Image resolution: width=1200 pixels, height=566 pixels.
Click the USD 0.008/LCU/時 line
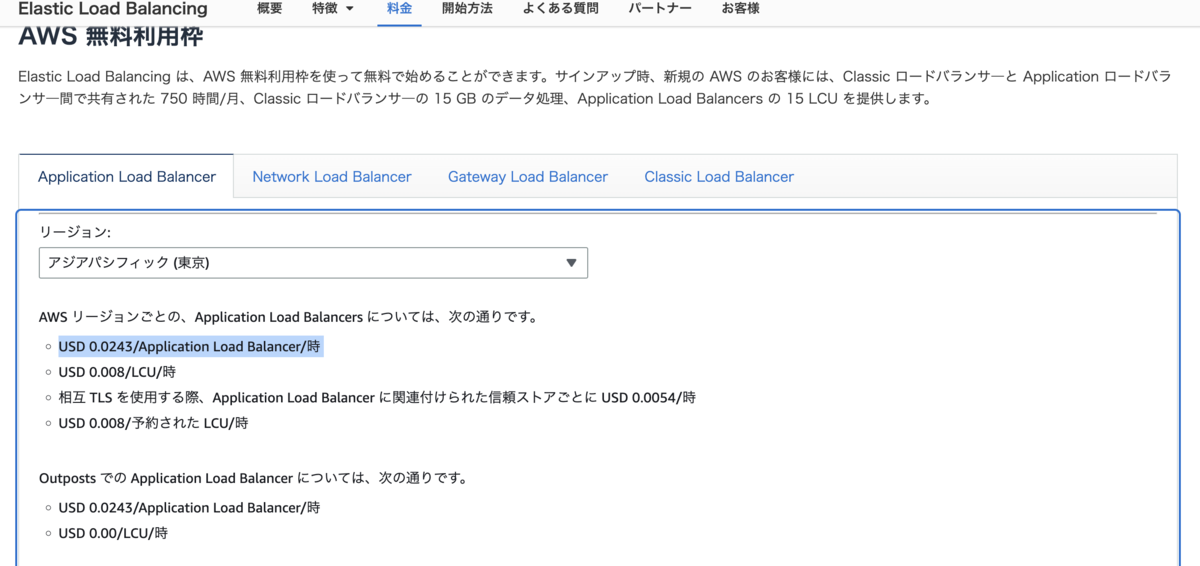click(x=117, y=372)
